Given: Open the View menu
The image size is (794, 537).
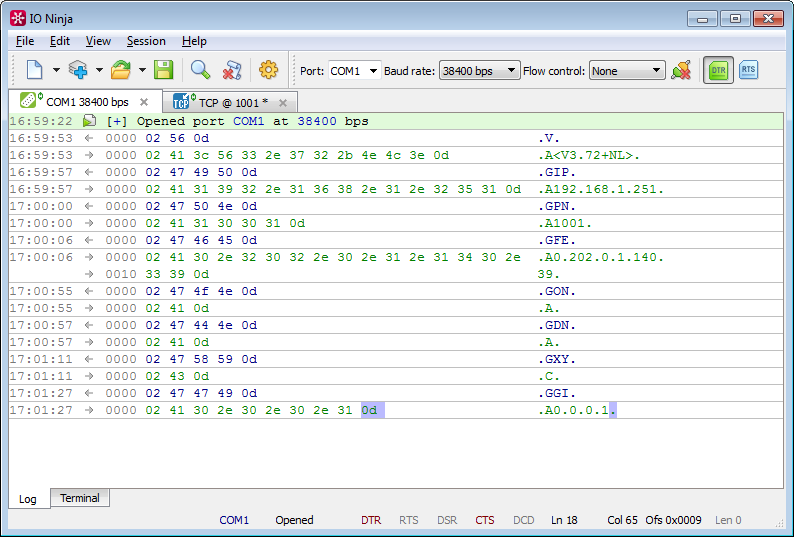Looking at the screenshot, I should click(98, 41).
